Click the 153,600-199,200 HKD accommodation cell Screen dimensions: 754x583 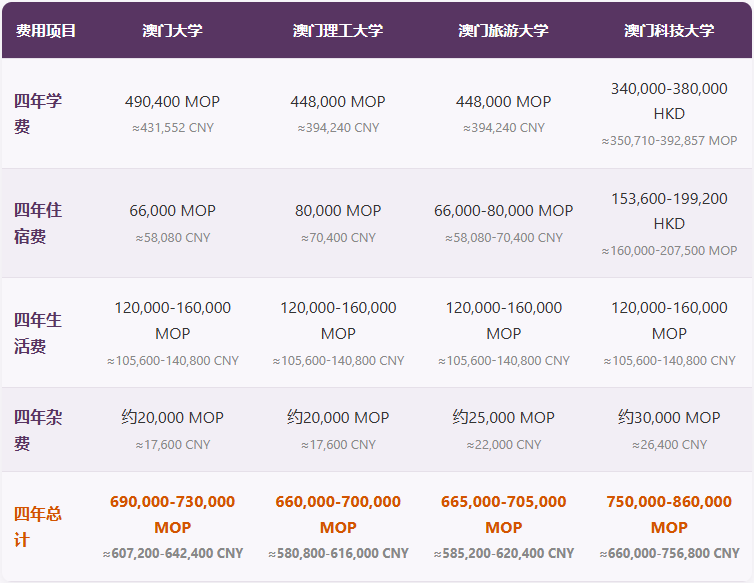pyautogui.click(x=669, y=211)
